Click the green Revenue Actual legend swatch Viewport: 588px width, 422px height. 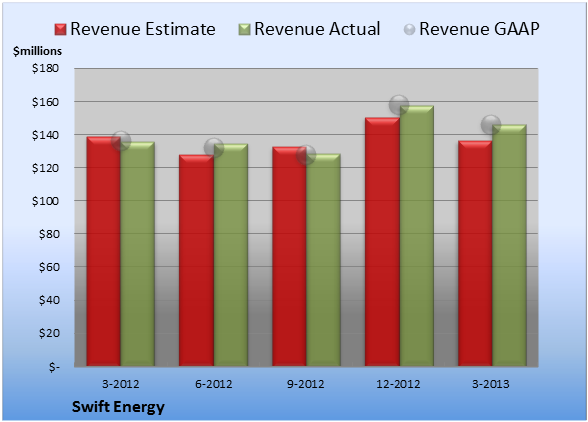click(x=244, y=30)
